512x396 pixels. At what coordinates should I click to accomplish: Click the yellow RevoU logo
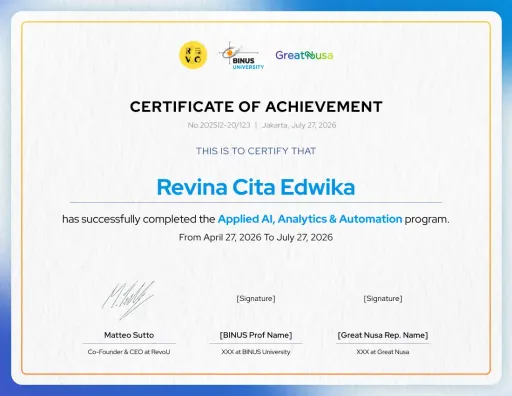point(193,55)
